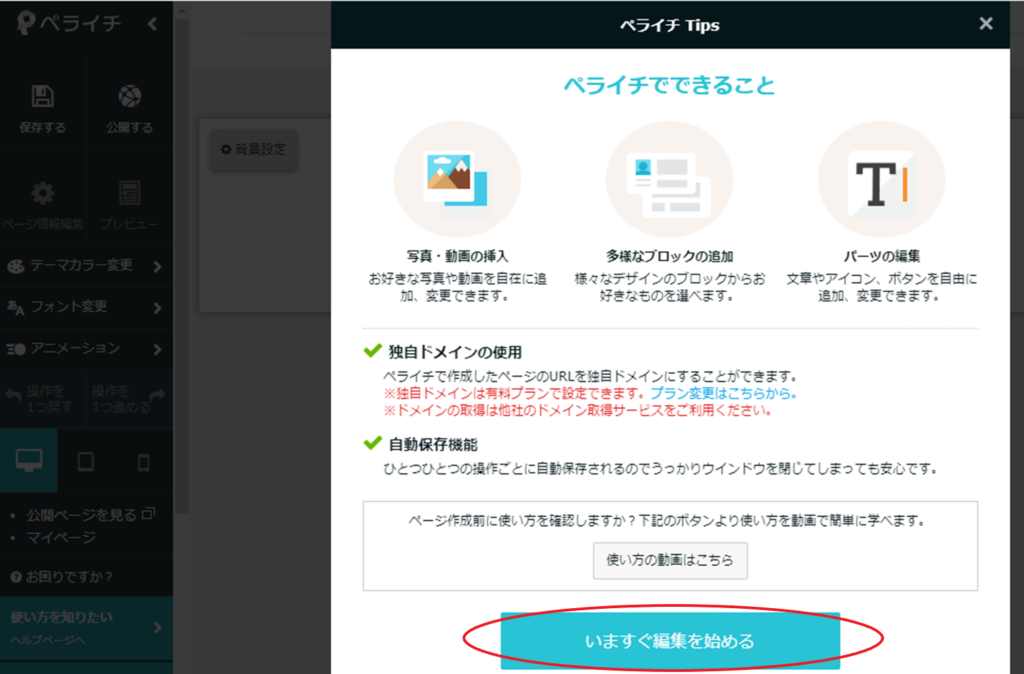Close the ペライチ Tips dialog
The width and height of the screenshot is (1024, 674).
[x=986, y=24]
